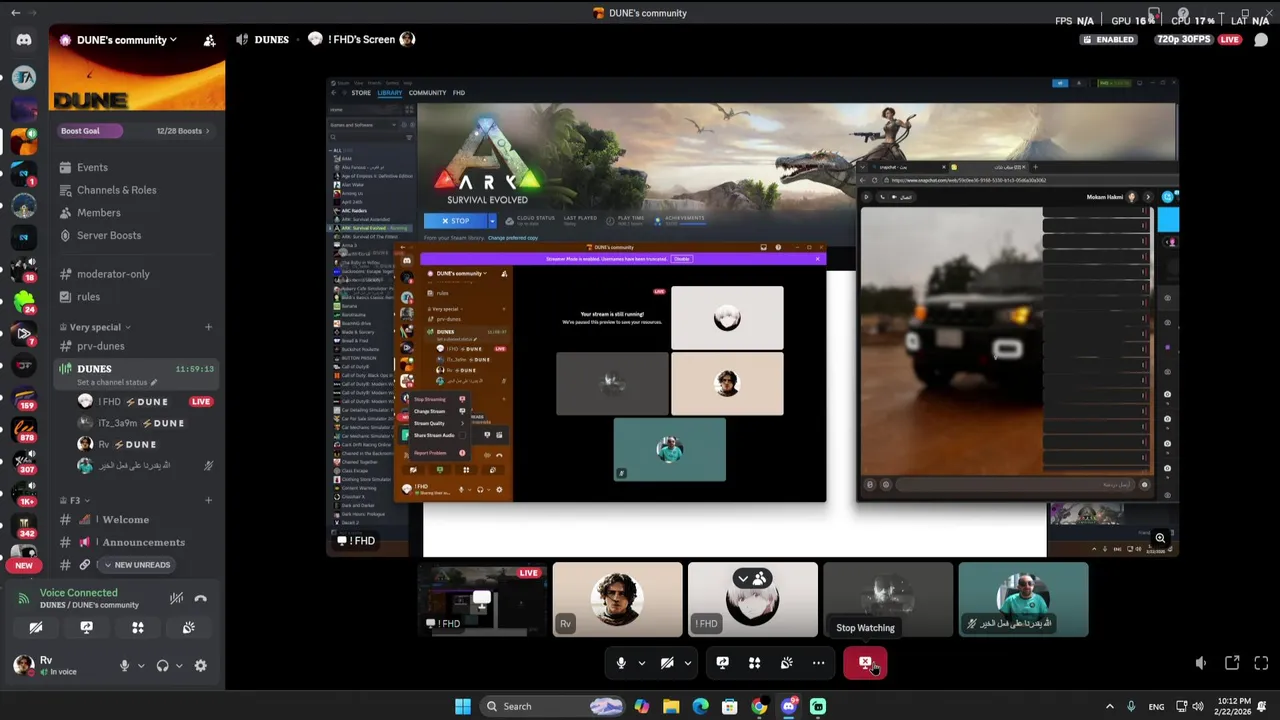Go back with top-left arrow
Screen dimensions: 1280x720
[15, 13]
